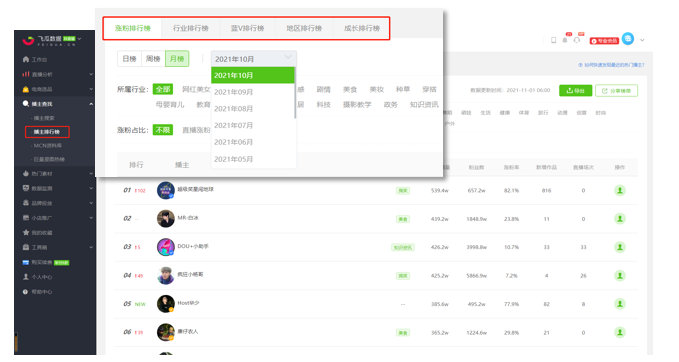Click the bar-chart 直播分析 sidebar icon
679x362 pixels.
[26, 74]
